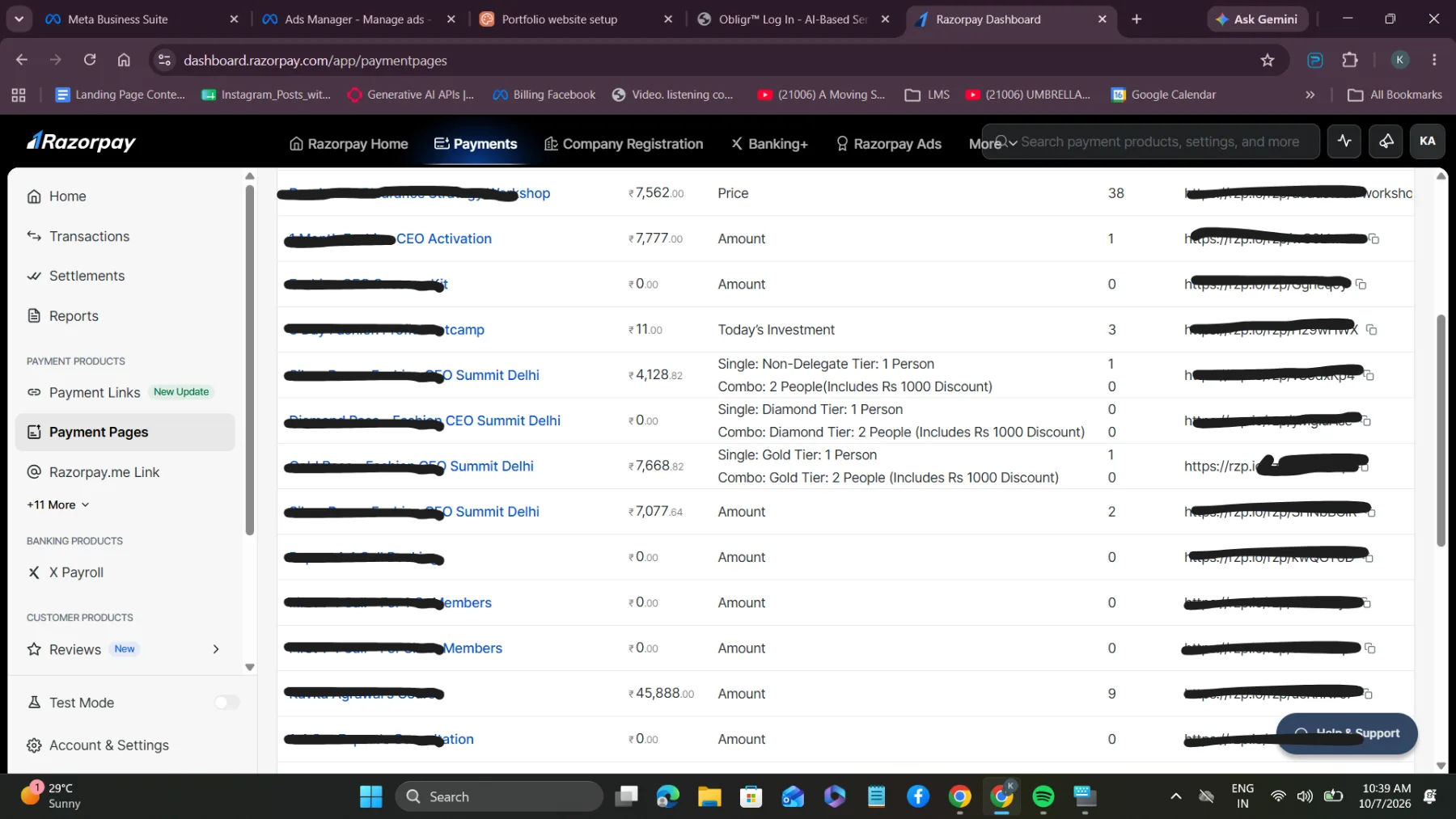This screenshot has width=1456, height=819.
Task: Select Payment Pages in sidebar
Action: point(125,433)
